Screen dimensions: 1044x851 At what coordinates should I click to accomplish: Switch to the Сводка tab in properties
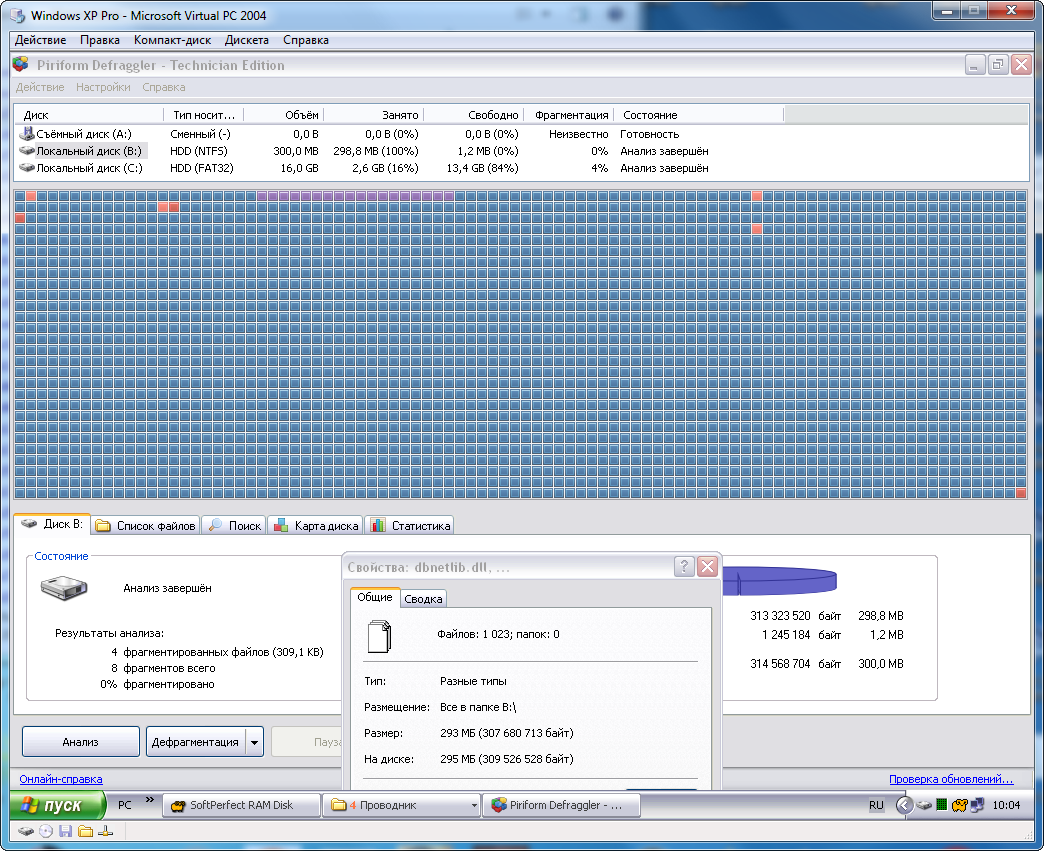pos(423,599)
